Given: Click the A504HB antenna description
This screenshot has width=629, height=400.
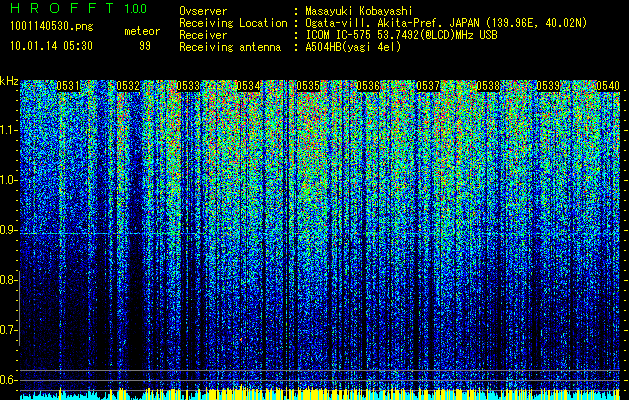Looking at the screenshot, I should tap(353, 47).
